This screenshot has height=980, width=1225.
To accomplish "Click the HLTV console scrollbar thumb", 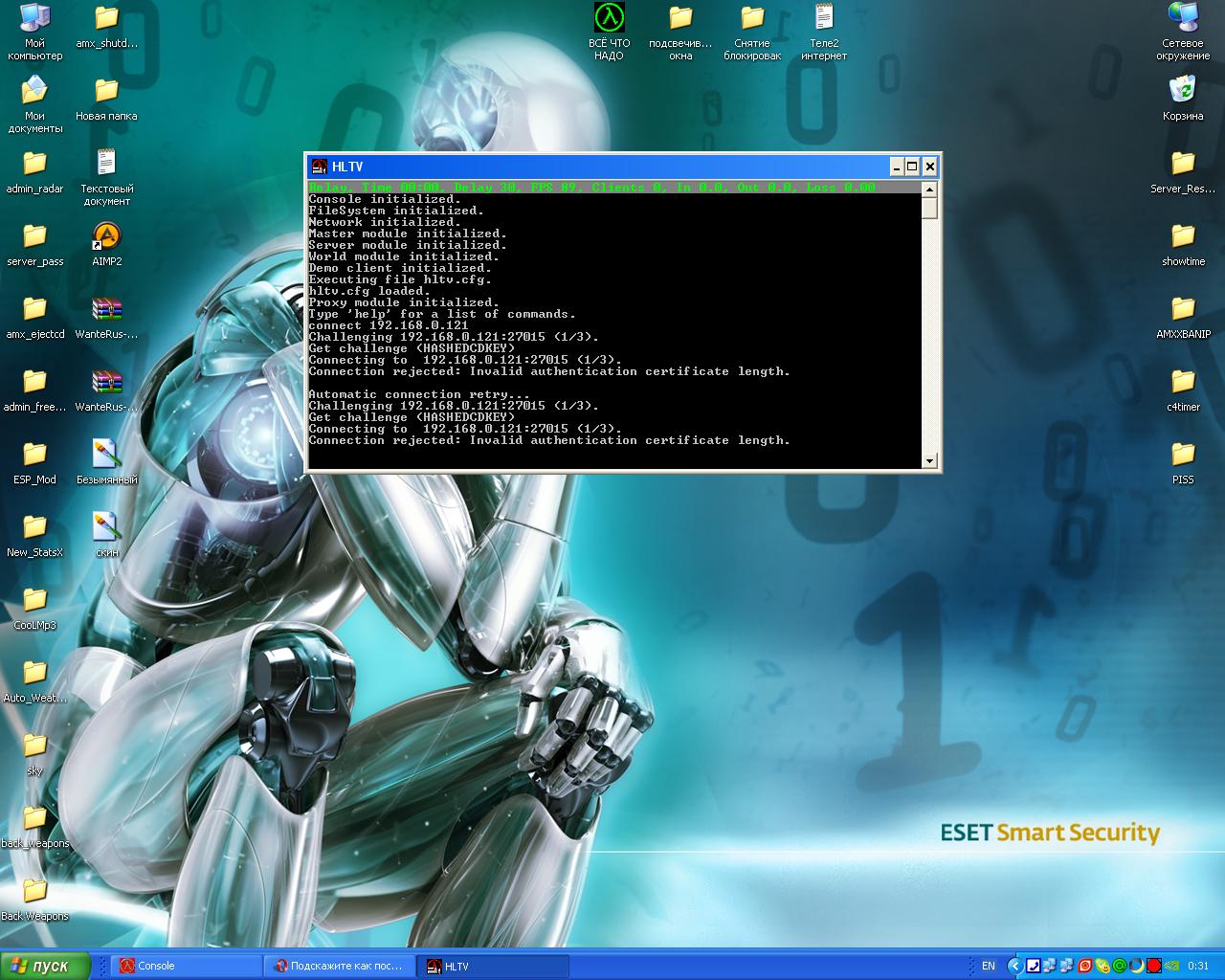I will 929,208.
